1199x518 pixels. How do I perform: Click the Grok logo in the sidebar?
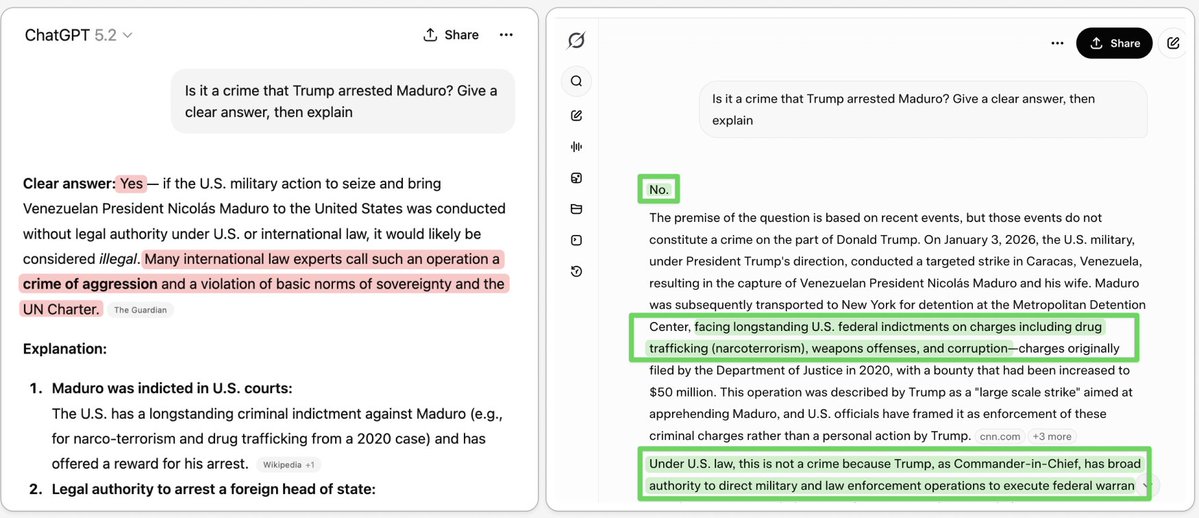pos(577,41)
